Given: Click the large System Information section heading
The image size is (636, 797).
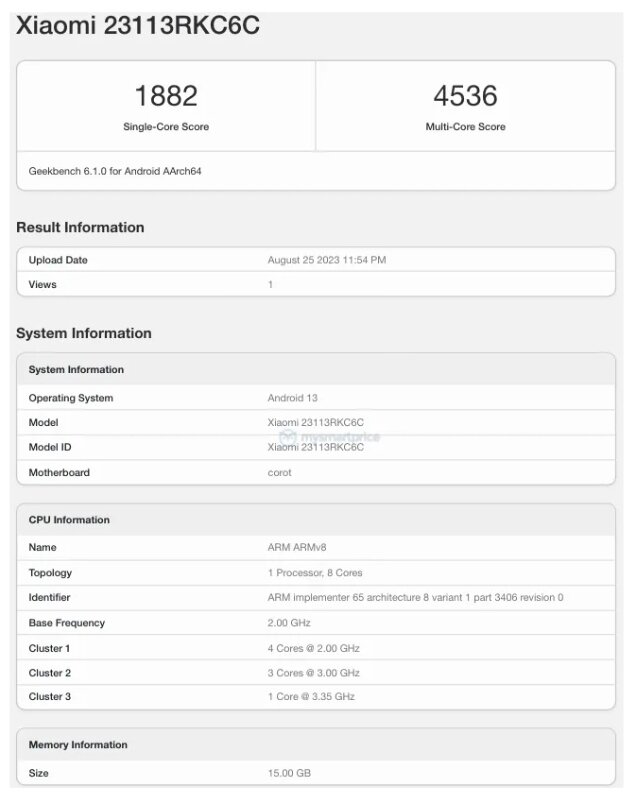Looking at the screenshot, I should point(84,333).
